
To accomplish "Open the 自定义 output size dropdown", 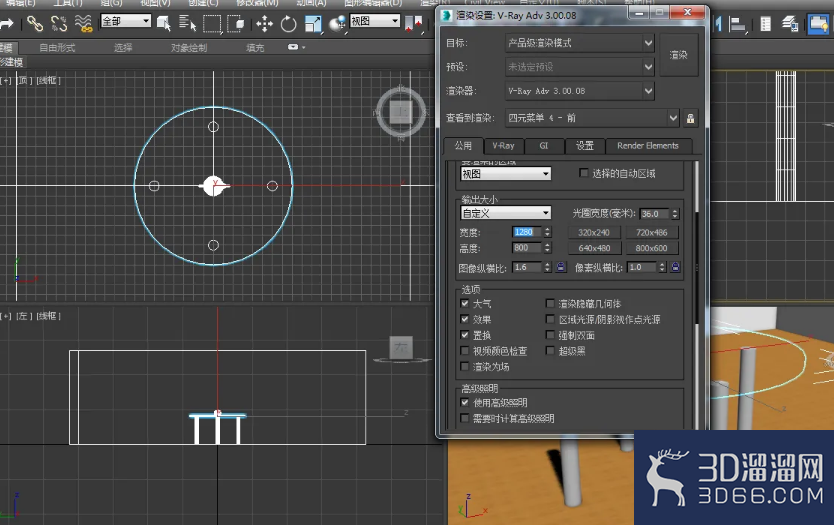I will pyautogui.click(x=505, y=213).
